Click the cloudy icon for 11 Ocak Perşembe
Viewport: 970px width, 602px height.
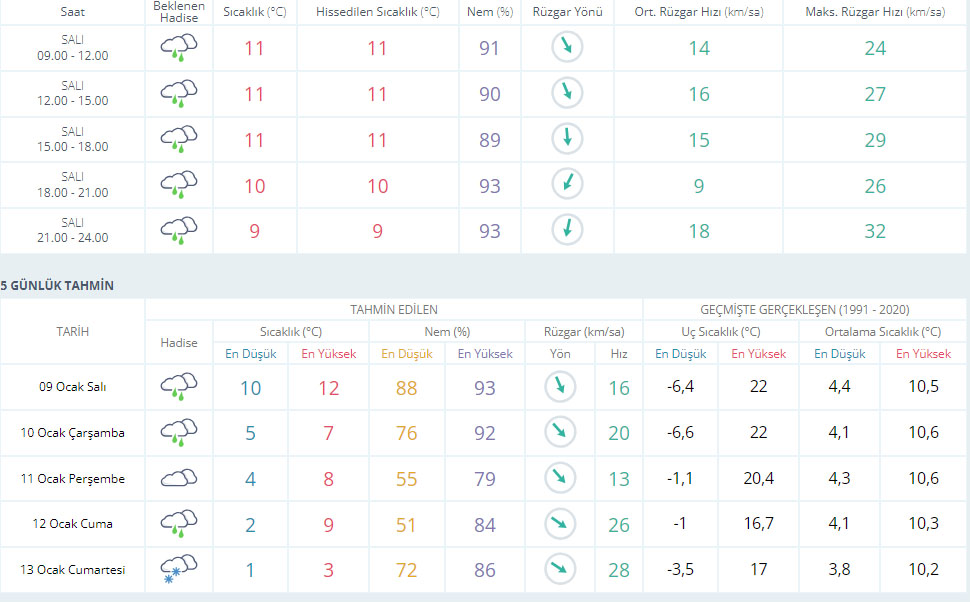[x=179, y=478]
